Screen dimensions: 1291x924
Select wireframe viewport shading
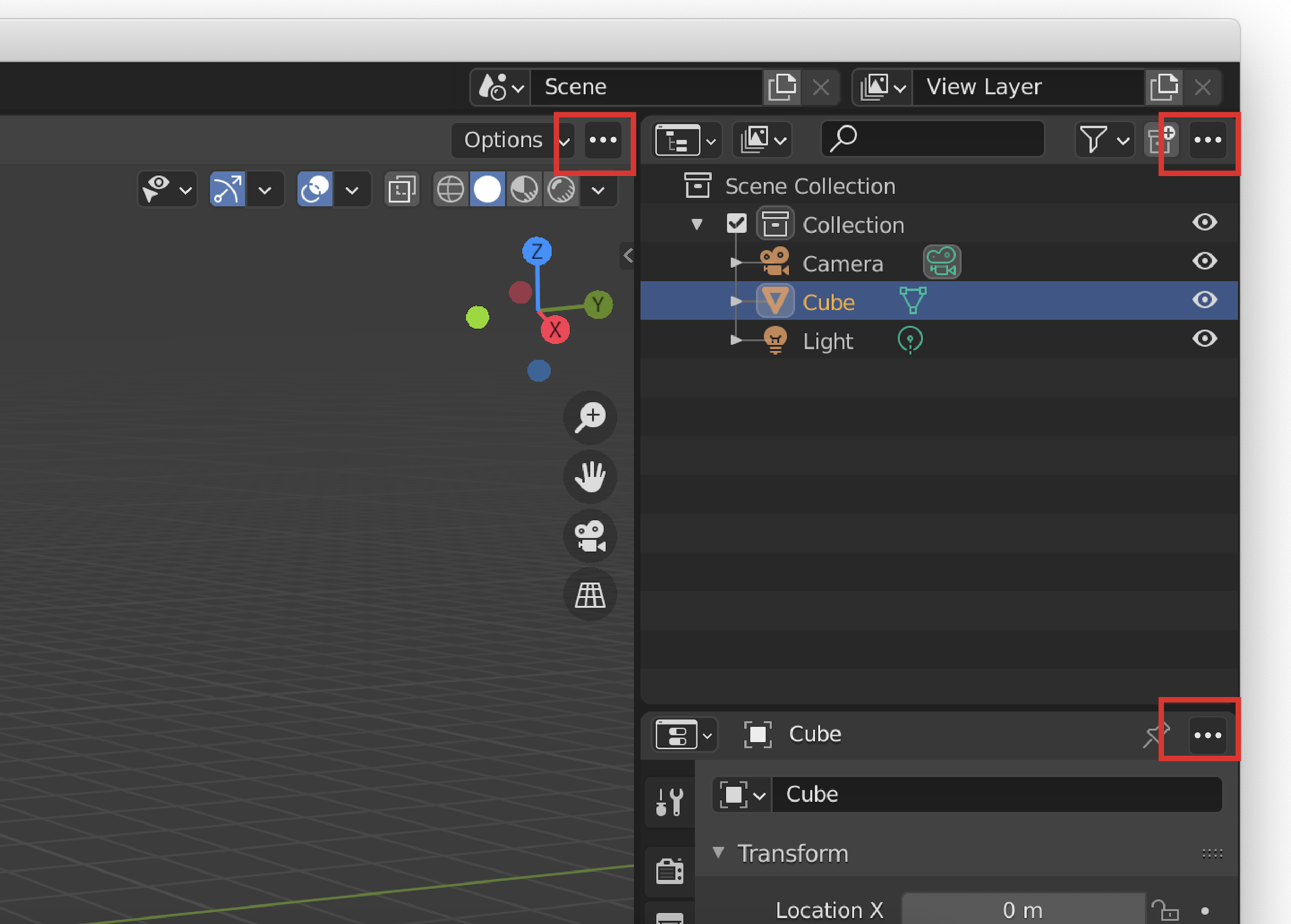[450, 189]
